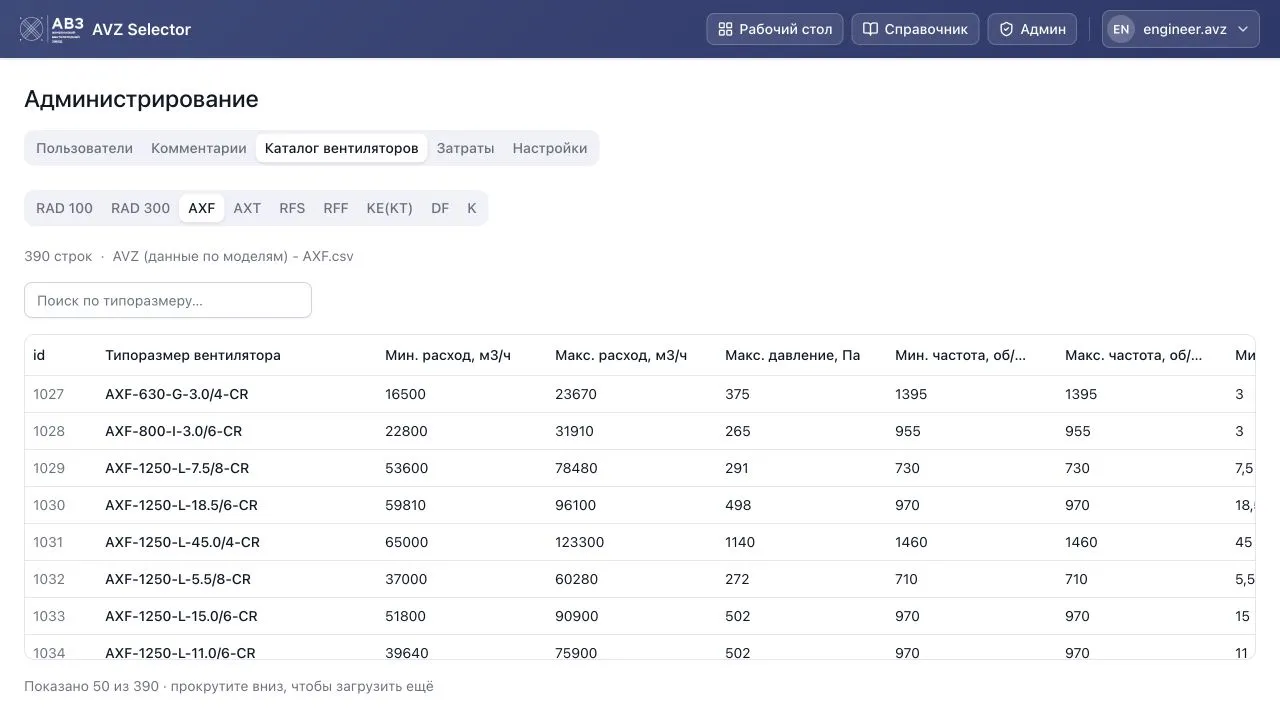Viewport: 1280px width, 720px height.
Task: Select the KE(KT) series tab
Action: pos(389,208)
